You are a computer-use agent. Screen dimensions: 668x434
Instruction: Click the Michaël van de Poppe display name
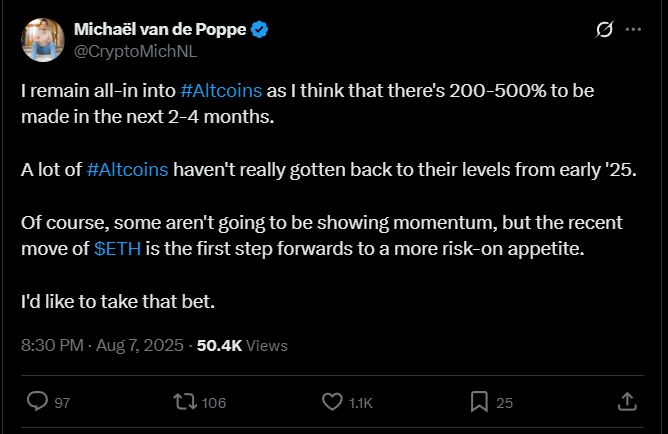click(x=160, y=29)
